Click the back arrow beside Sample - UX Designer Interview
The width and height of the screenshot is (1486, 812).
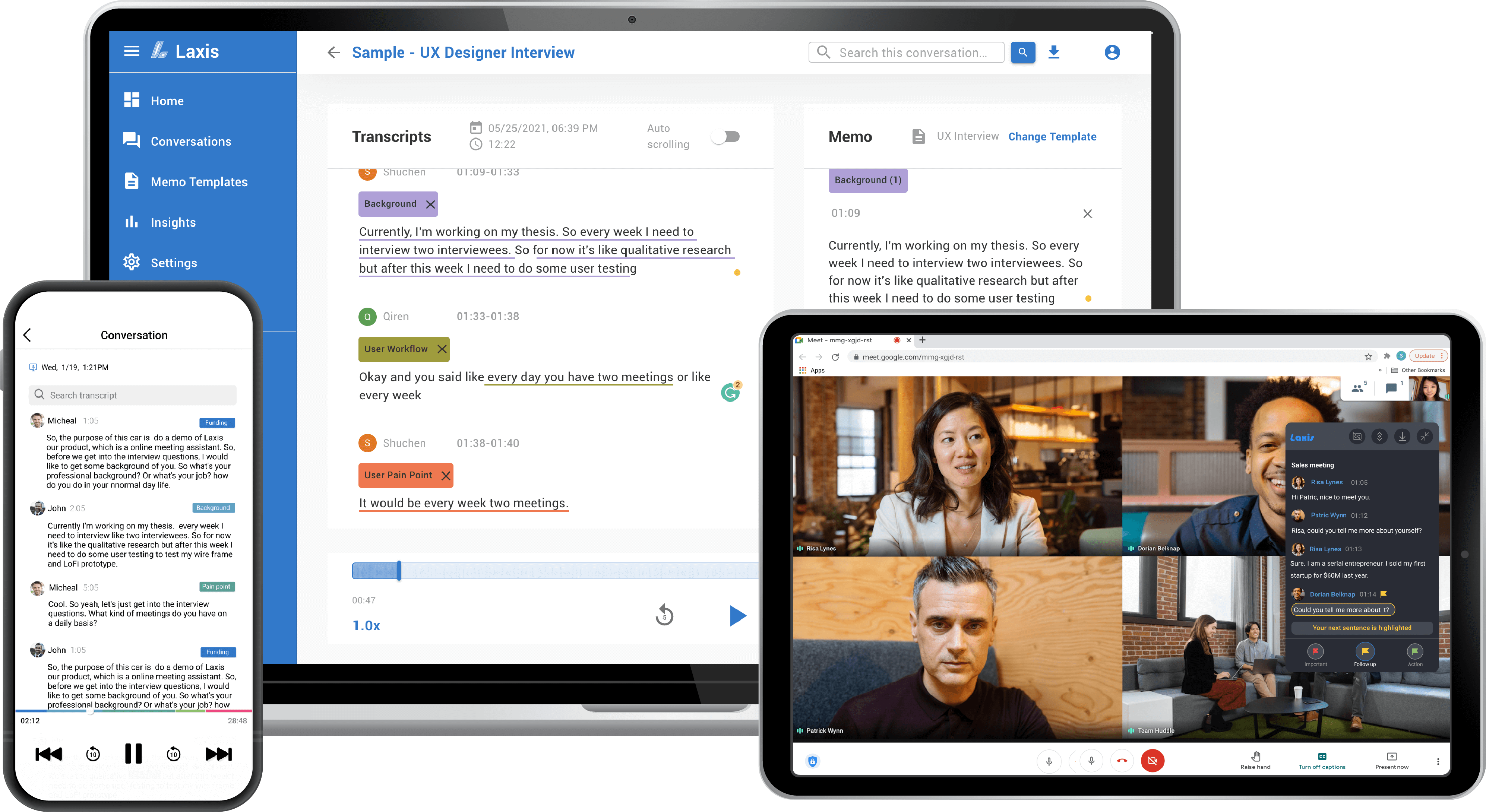[333, 53]
